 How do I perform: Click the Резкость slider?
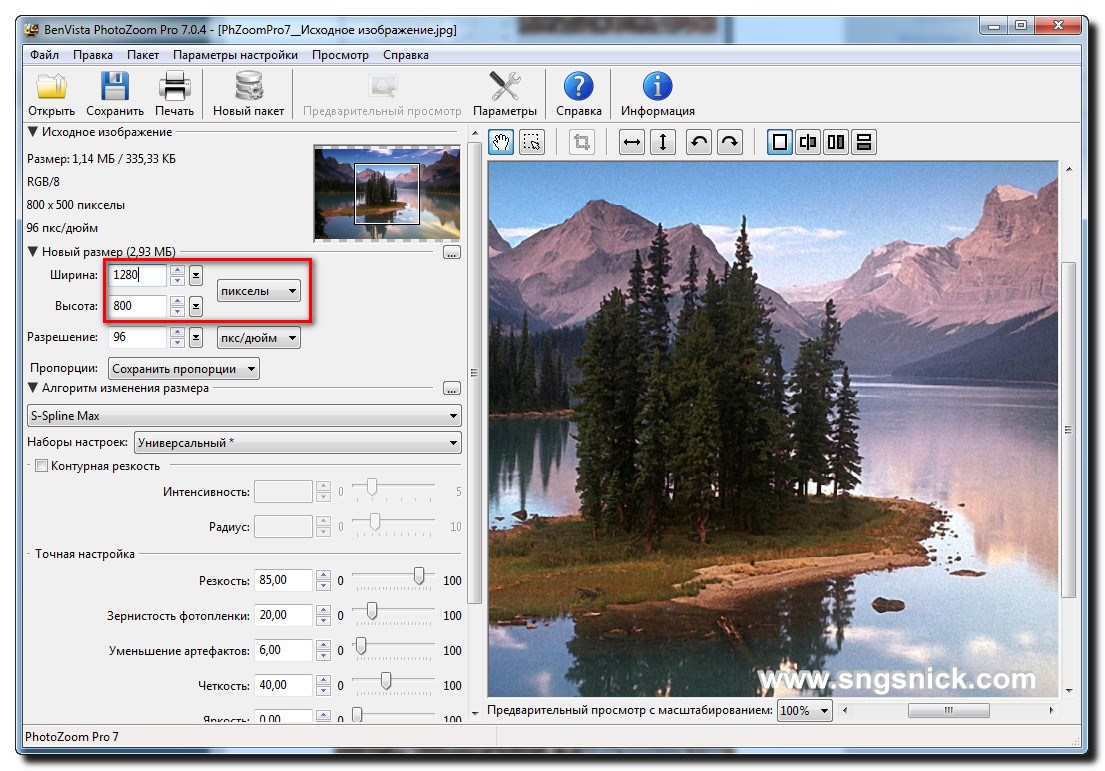[393, 579]
